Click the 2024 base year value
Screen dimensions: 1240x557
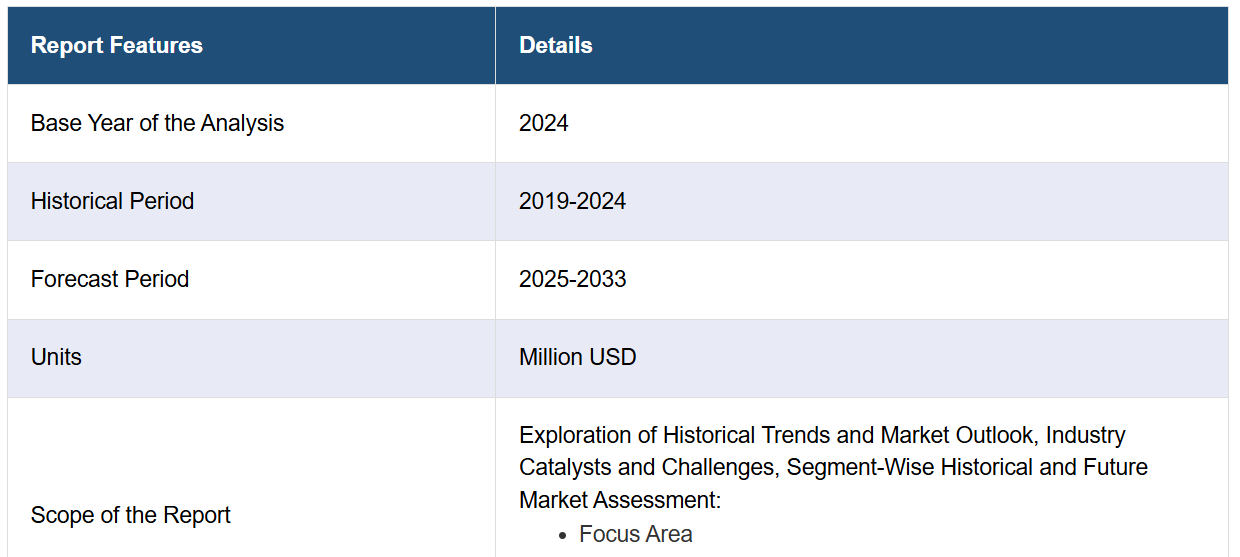544,123
